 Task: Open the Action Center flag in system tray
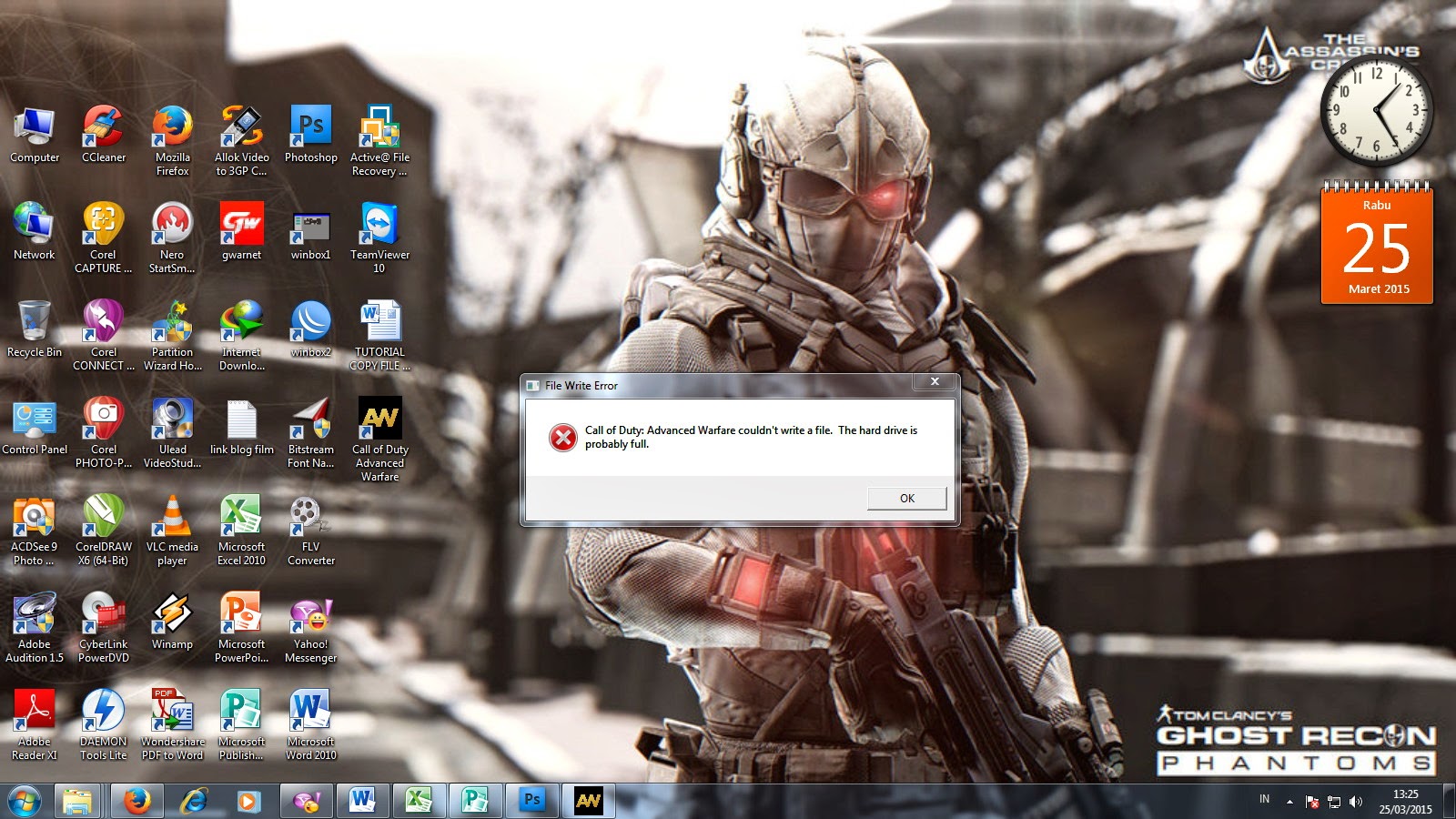click(x=1312, y=803)
